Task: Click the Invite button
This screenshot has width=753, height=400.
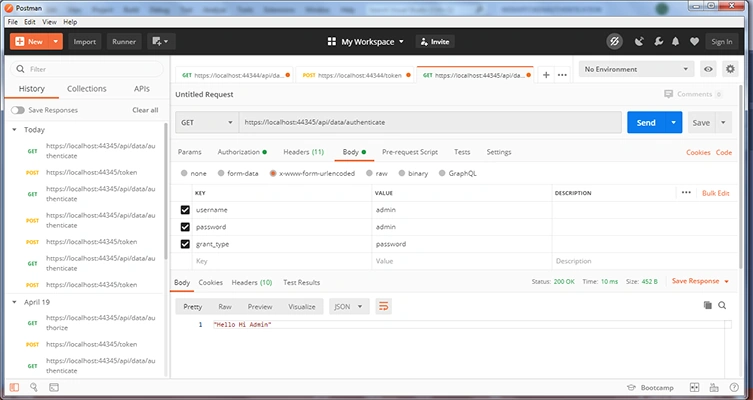Action: point(435,42)
